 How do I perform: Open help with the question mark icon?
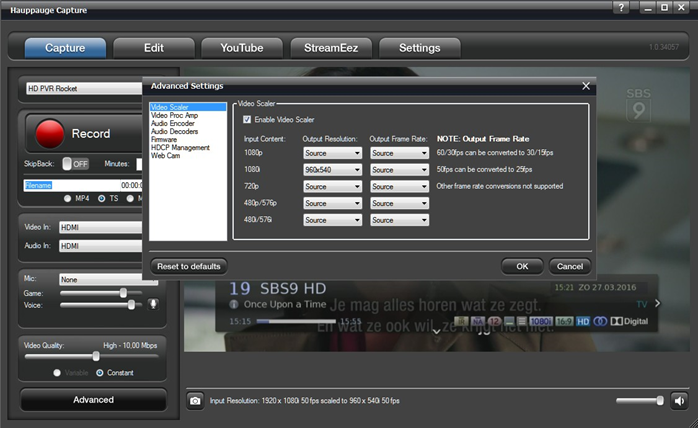pos(621,8)
